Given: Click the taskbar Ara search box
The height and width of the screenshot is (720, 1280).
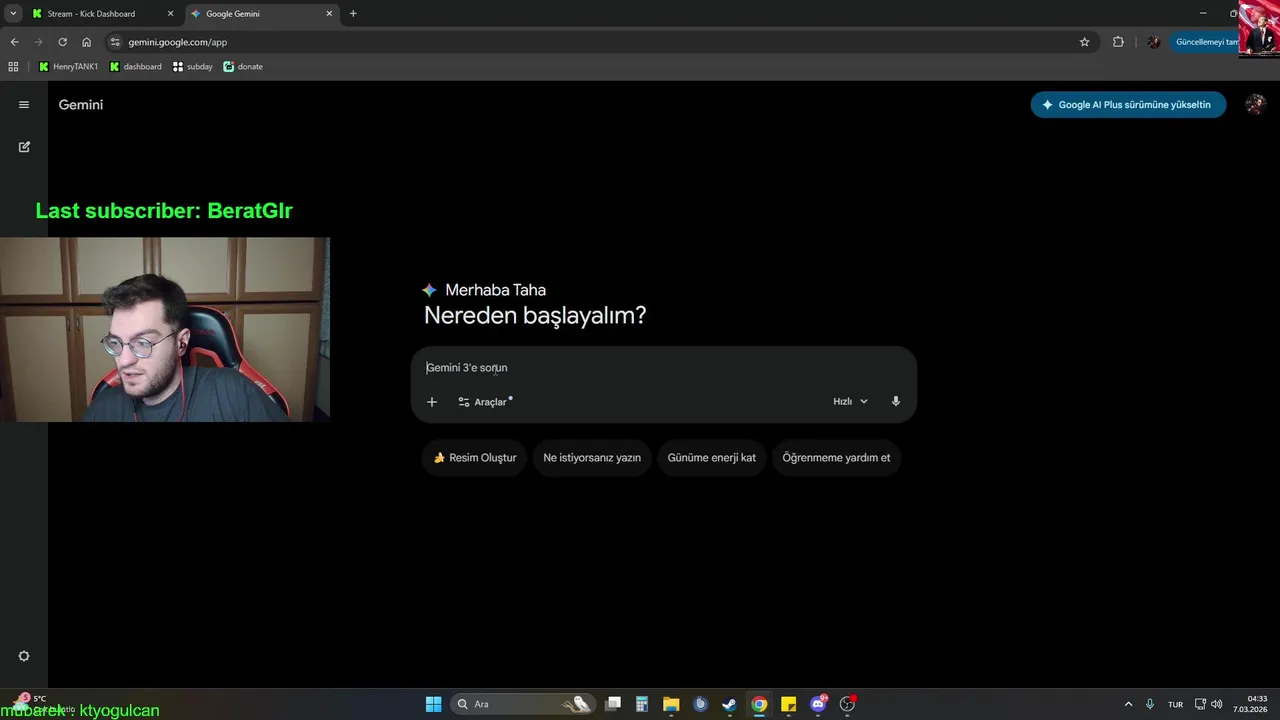Looking at the screenshot, I should pos(523,704).
